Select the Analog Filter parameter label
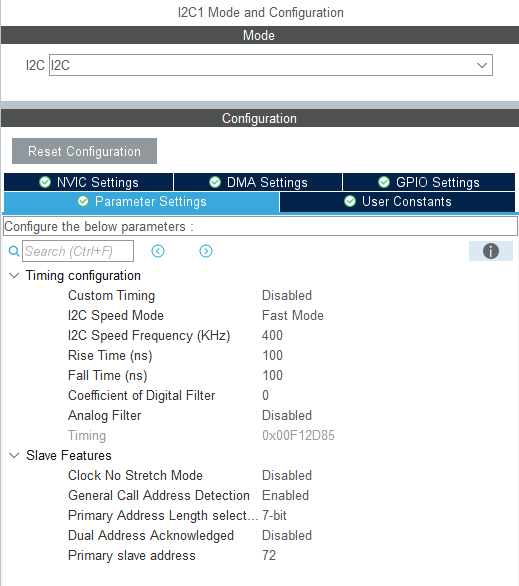Viewport: 519px width, 586px height. click(x=105, y=416)
